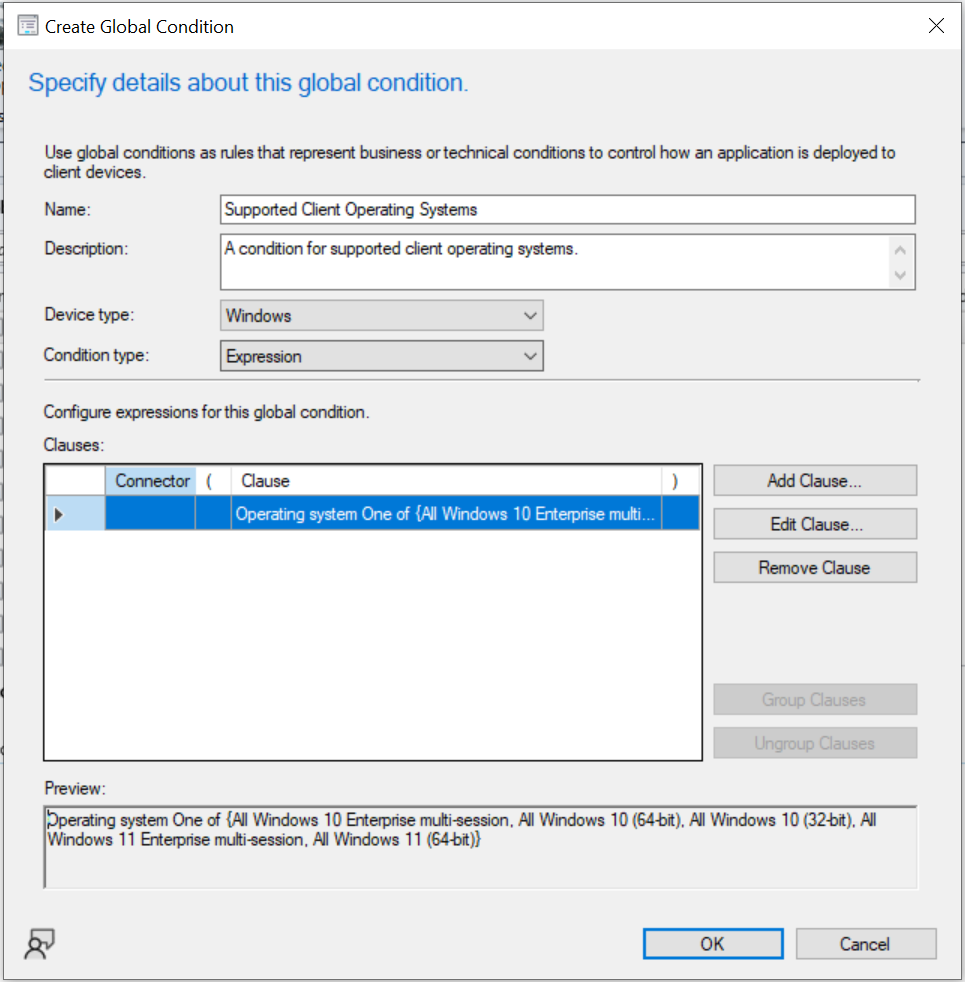Click the Description scroll down arrow
The width and height of the screenshot is (965, 982).
point(900,276)
